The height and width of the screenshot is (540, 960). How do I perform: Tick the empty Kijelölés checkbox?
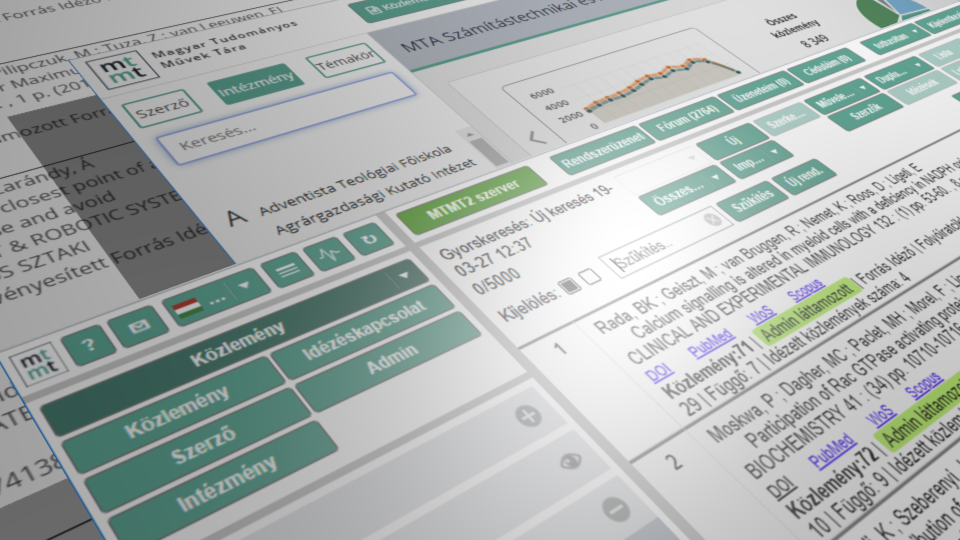click(590, 277)
